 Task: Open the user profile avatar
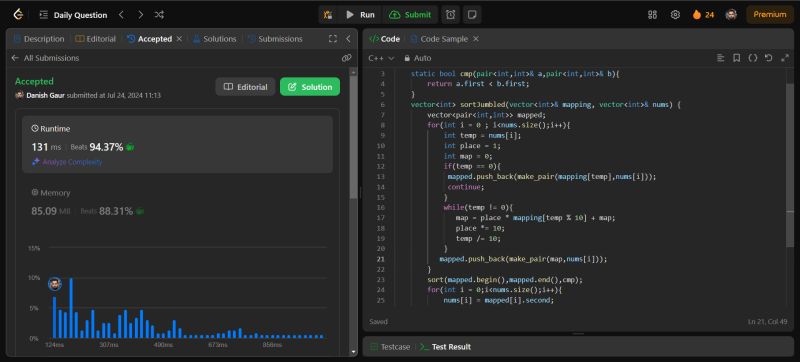731,15
